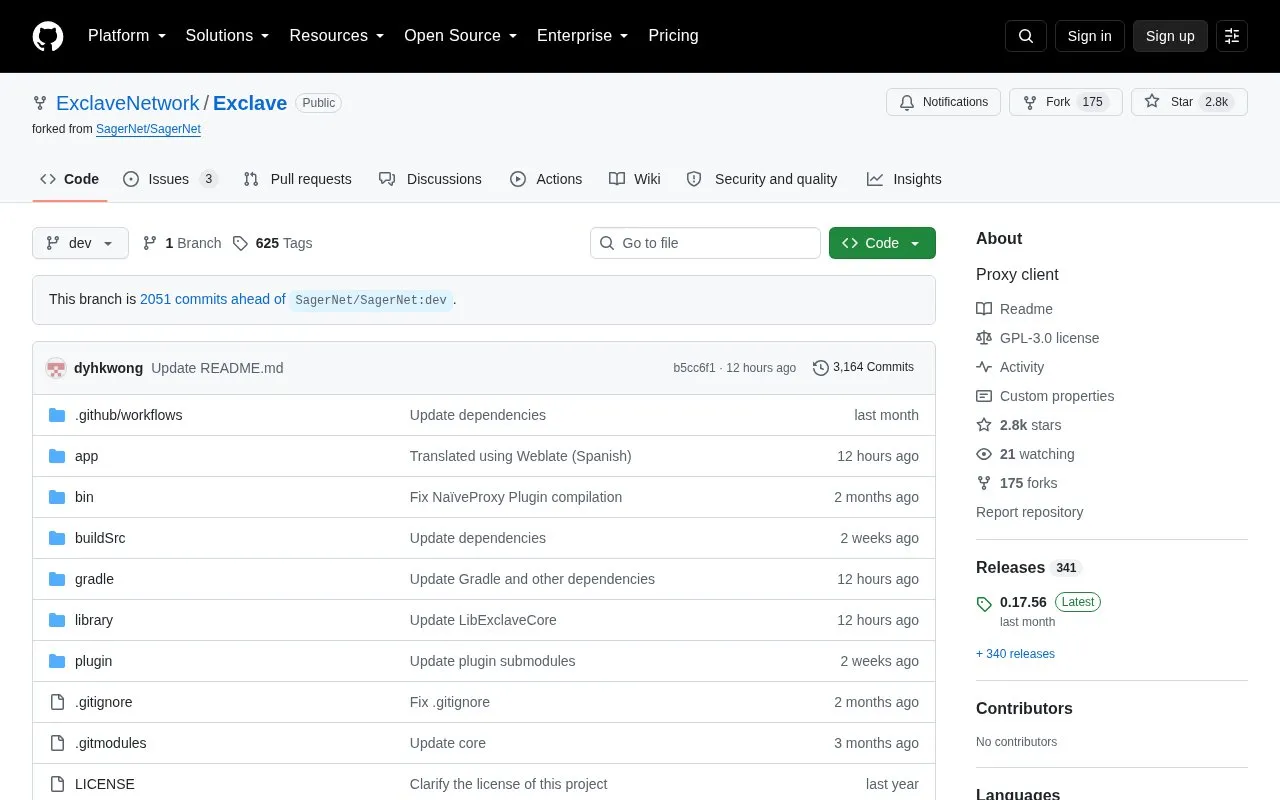Screen dimensions: 1280x800
Task: Click the Go to file field
Action: tap(705, 243)
